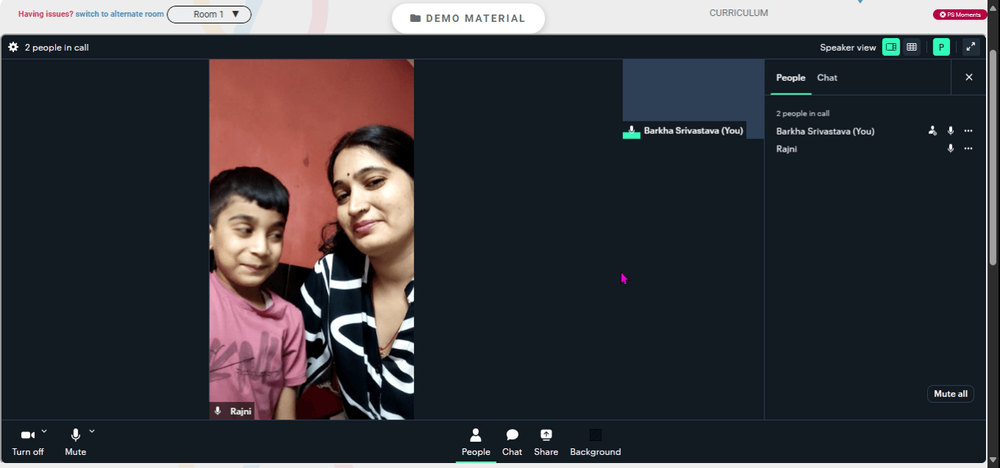
Task: Open People from the bottom toolbar
Action: coord(476,442)
